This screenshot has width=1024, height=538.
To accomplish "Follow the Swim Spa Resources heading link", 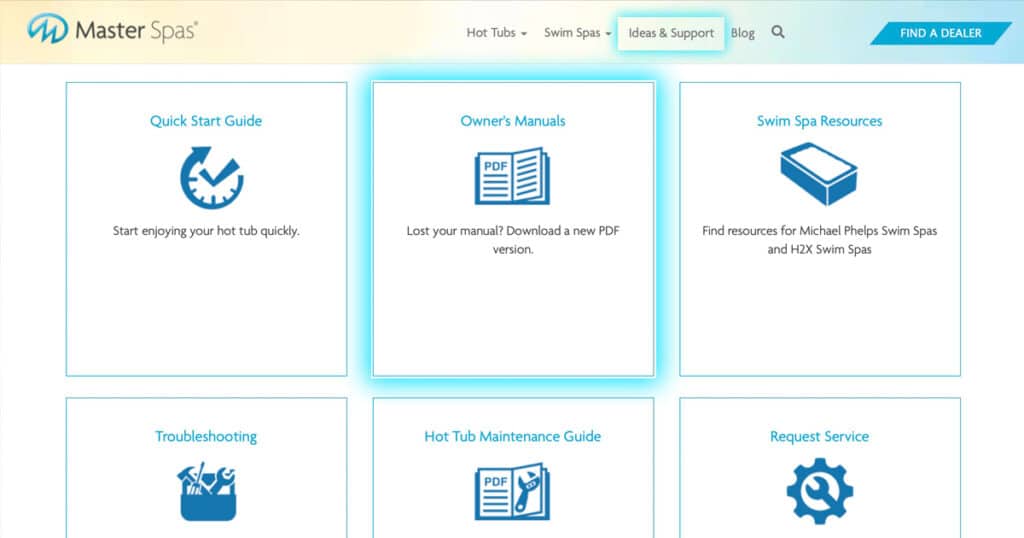I will pyautogui.click(x=819, y=121).
